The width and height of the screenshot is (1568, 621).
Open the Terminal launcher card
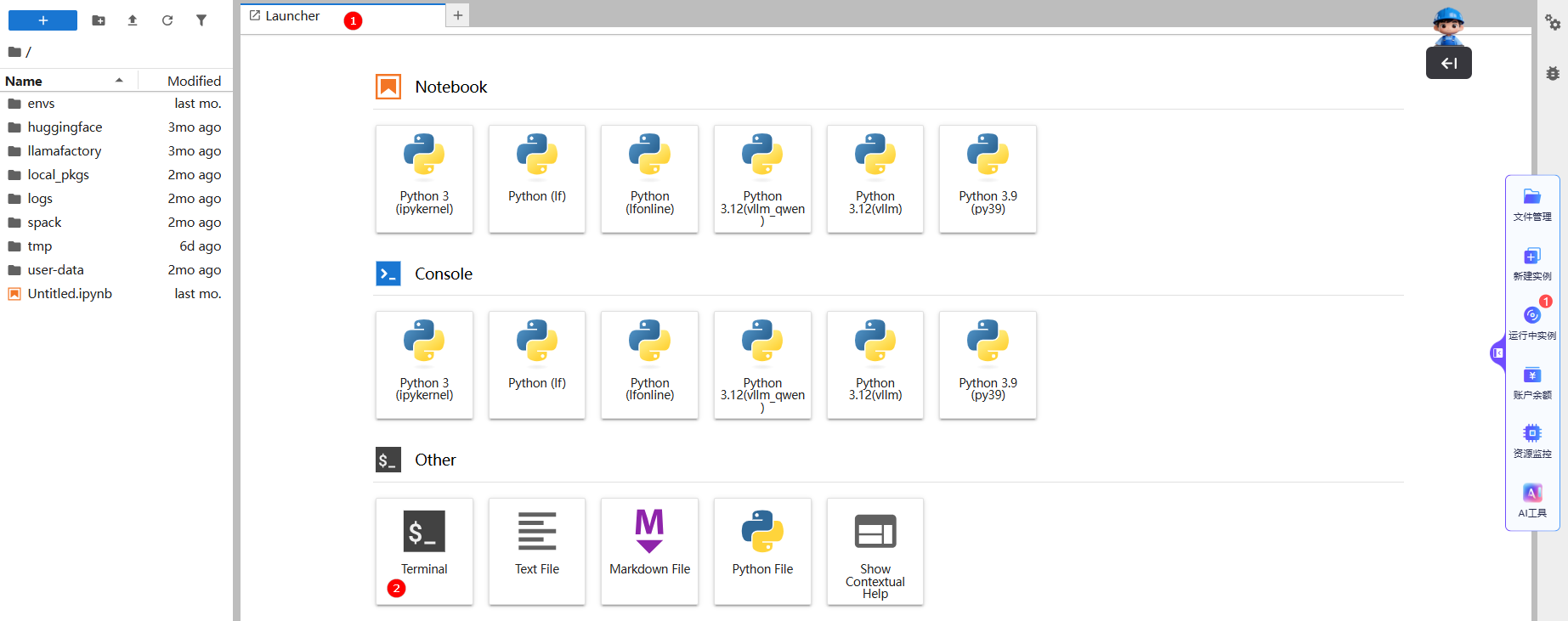(424, 550)
